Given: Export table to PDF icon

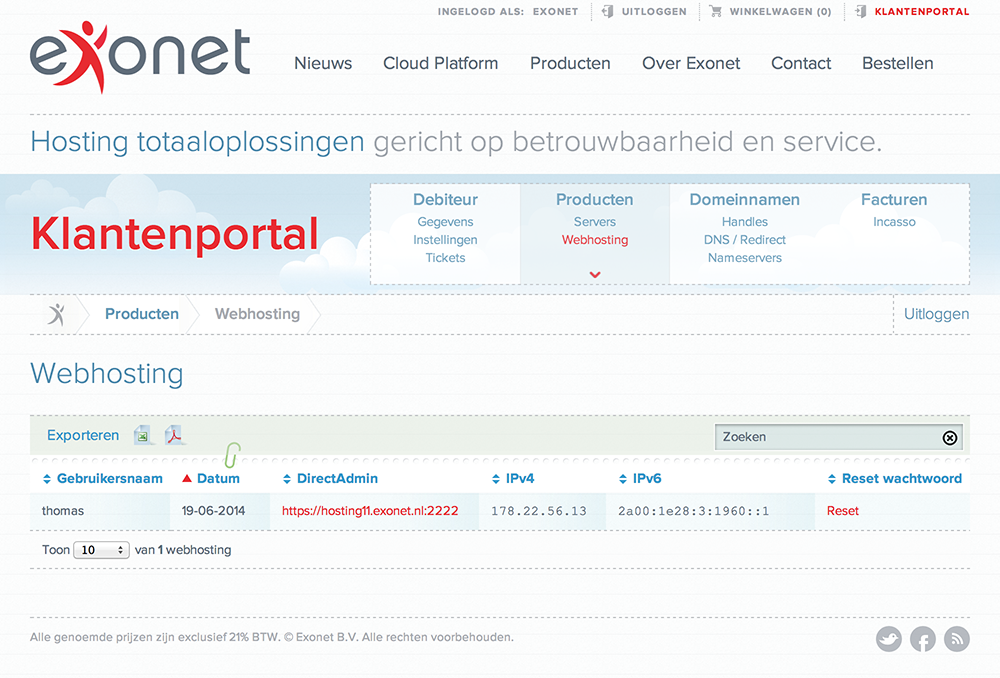Looking at the screenshot, I should click(173, 435).
